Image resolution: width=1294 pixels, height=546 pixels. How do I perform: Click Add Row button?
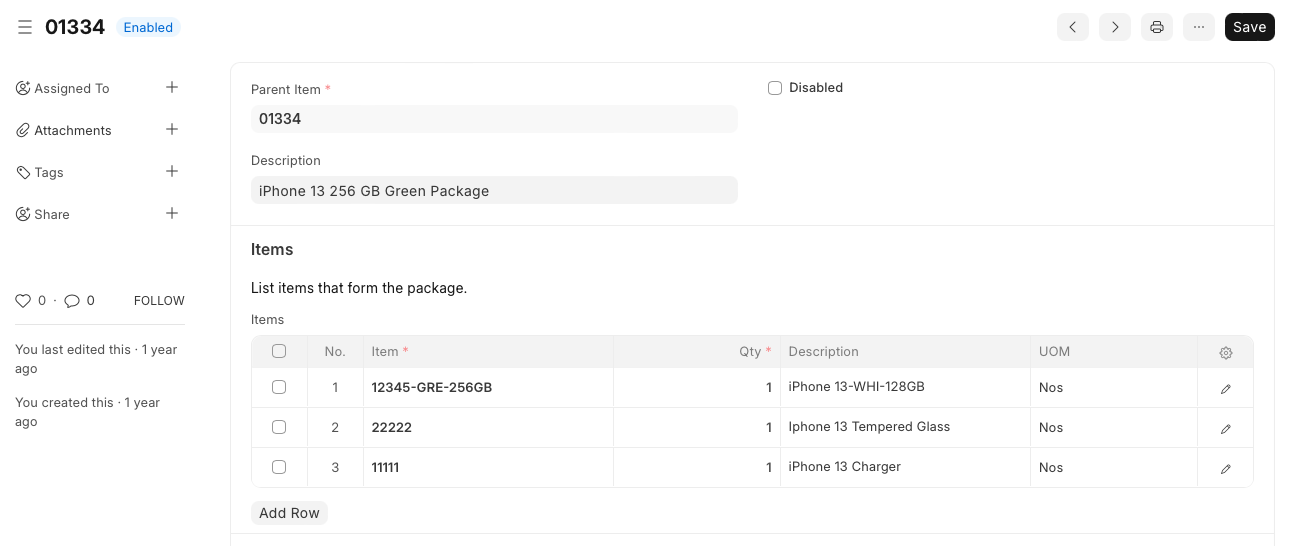[289, 513]
